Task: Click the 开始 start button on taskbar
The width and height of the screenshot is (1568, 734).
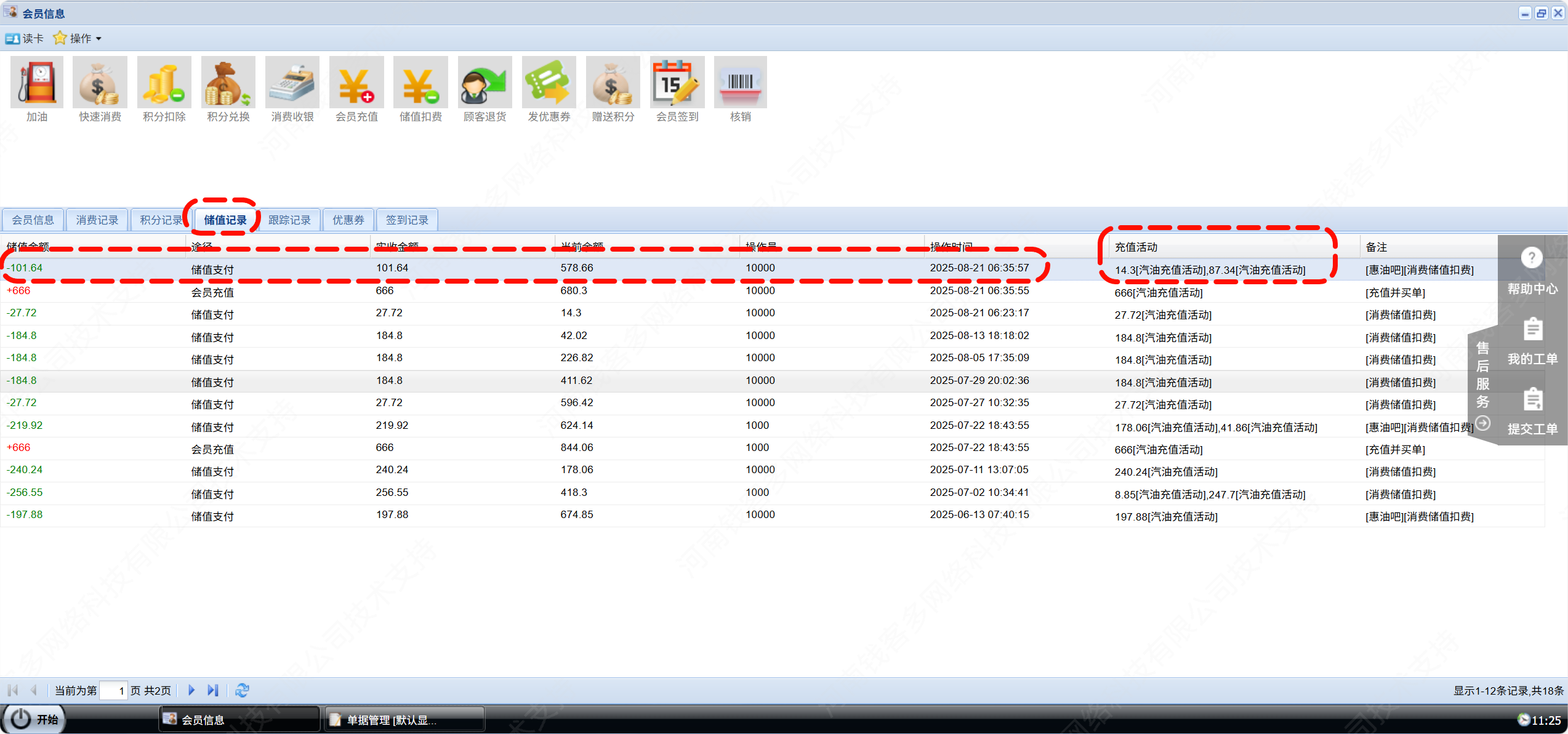Action: [x=36, y=719]
